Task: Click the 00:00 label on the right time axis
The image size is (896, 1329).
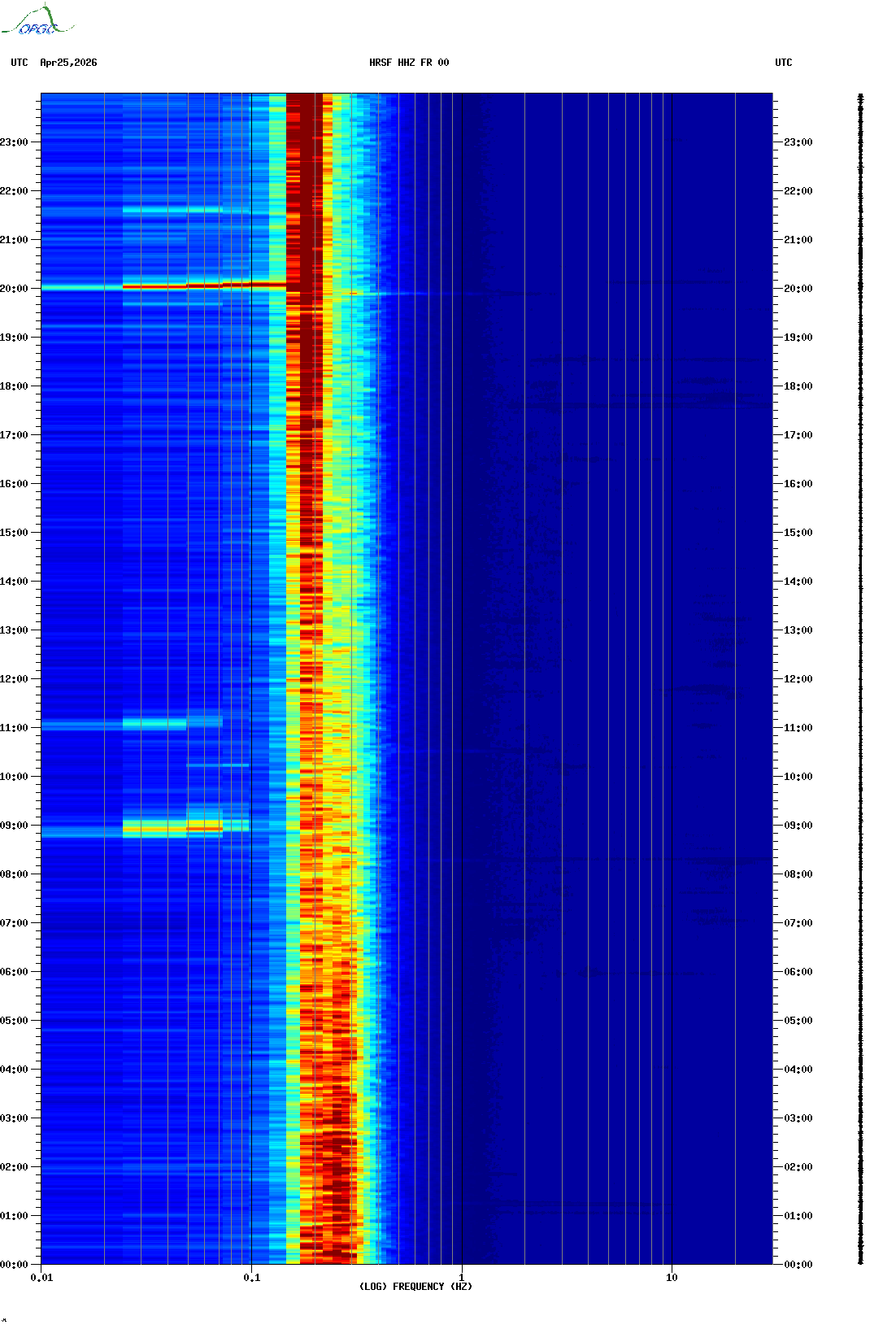Action: 798,1265
